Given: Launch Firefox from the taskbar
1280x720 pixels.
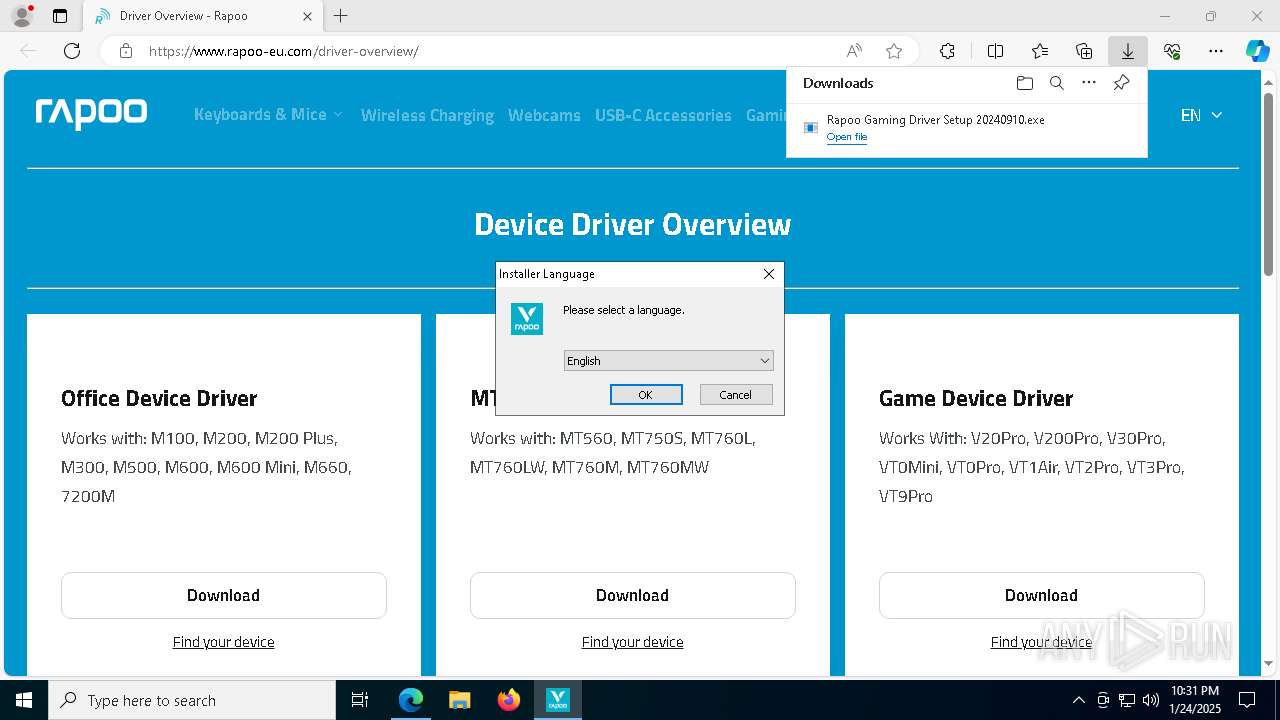Looking at the screenshot, I should pyautogui.click(x=508, y=700).
